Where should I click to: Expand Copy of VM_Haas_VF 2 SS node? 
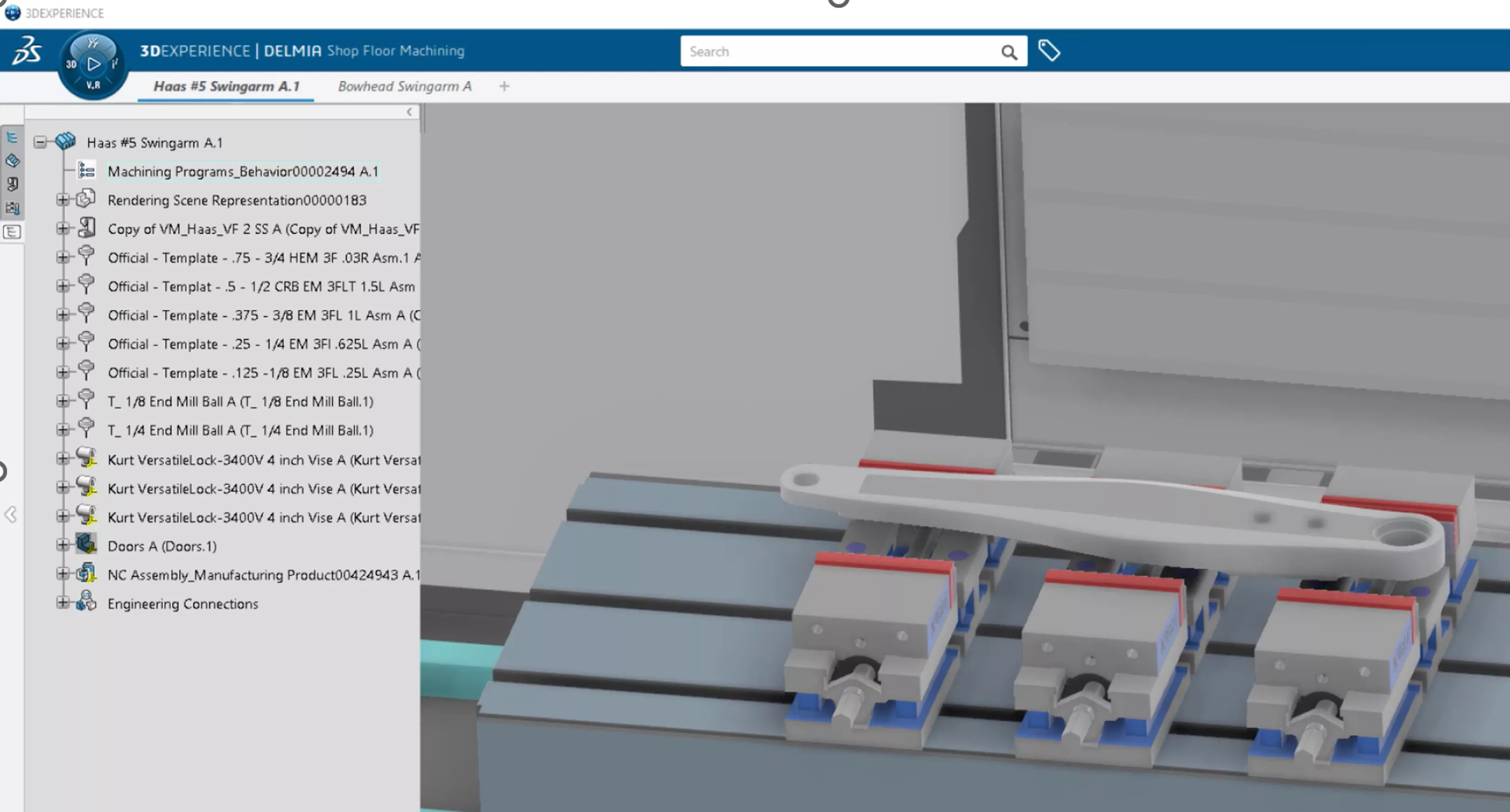pyautogui.click(x=62, y=228)
